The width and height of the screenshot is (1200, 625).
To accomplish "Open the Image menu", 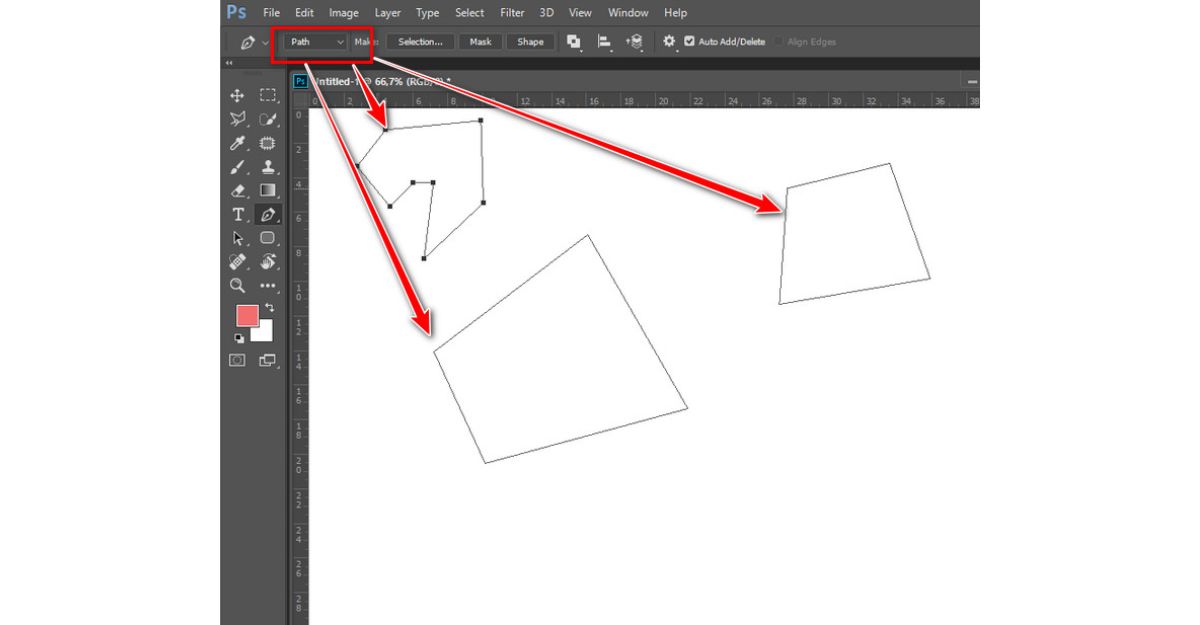I will [x=344, y=13].
